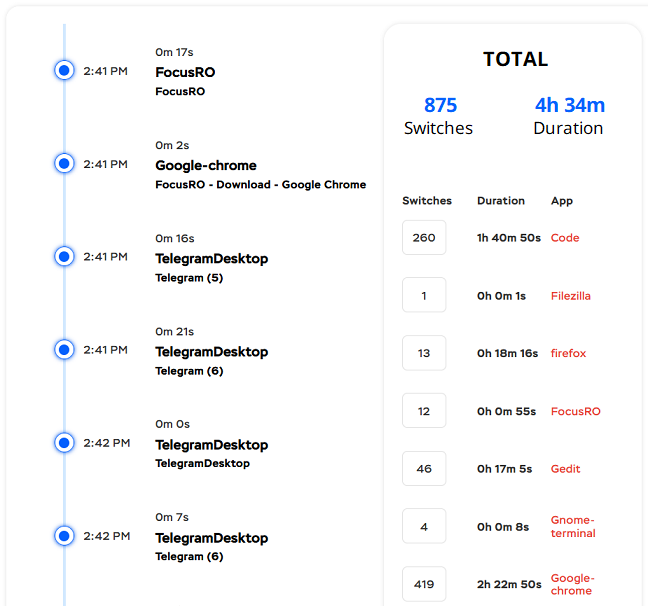Click the Gedit app link
648x606 pixels.
565,469
